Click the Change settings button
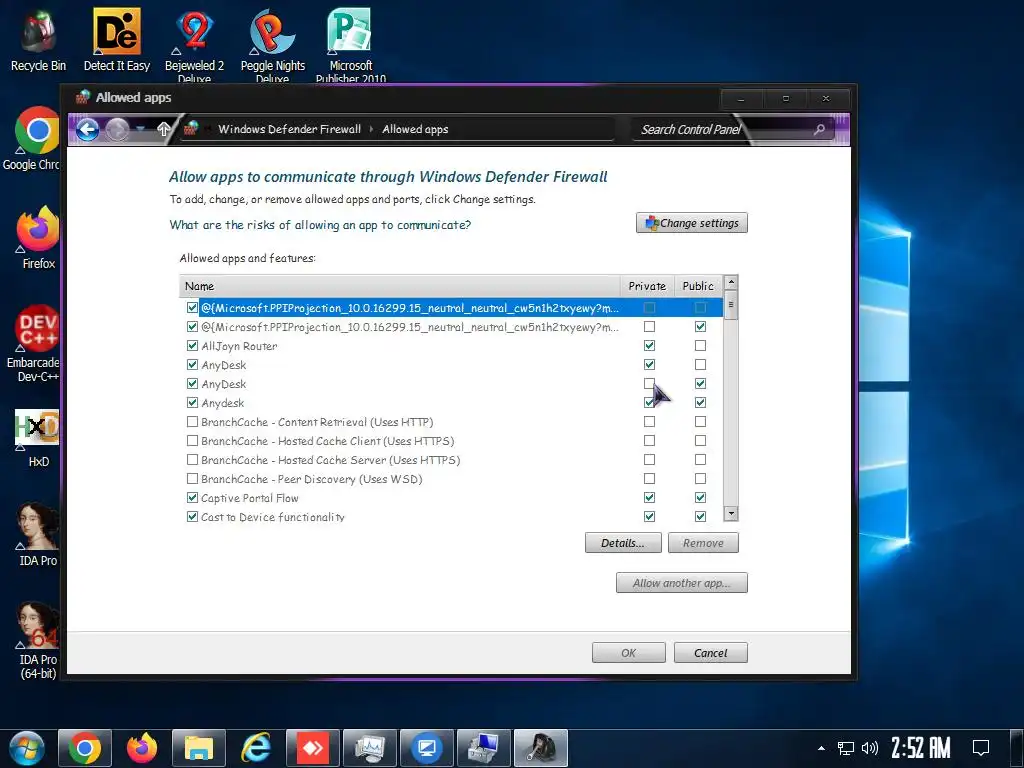Screen dimensions: 1024x768 point(692,223)
